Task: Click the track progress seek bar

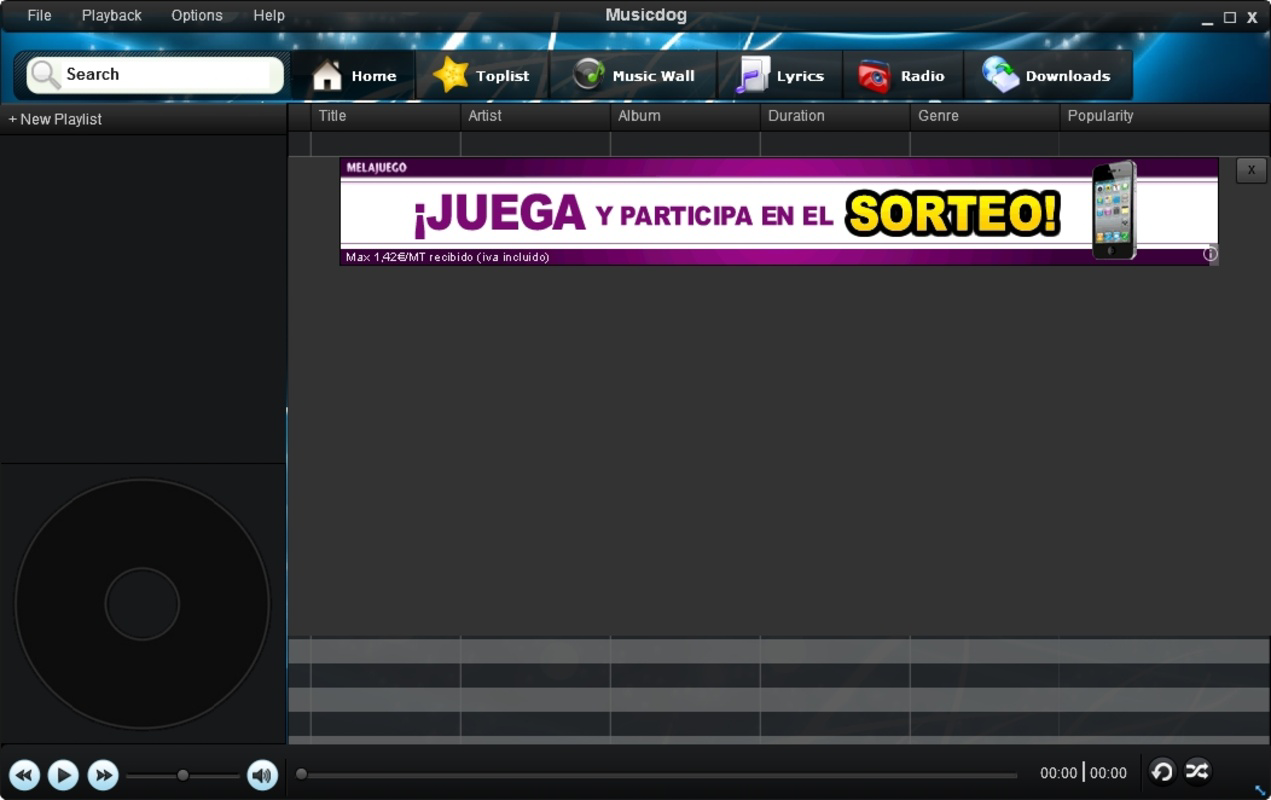Action: [x=657, y=775]
